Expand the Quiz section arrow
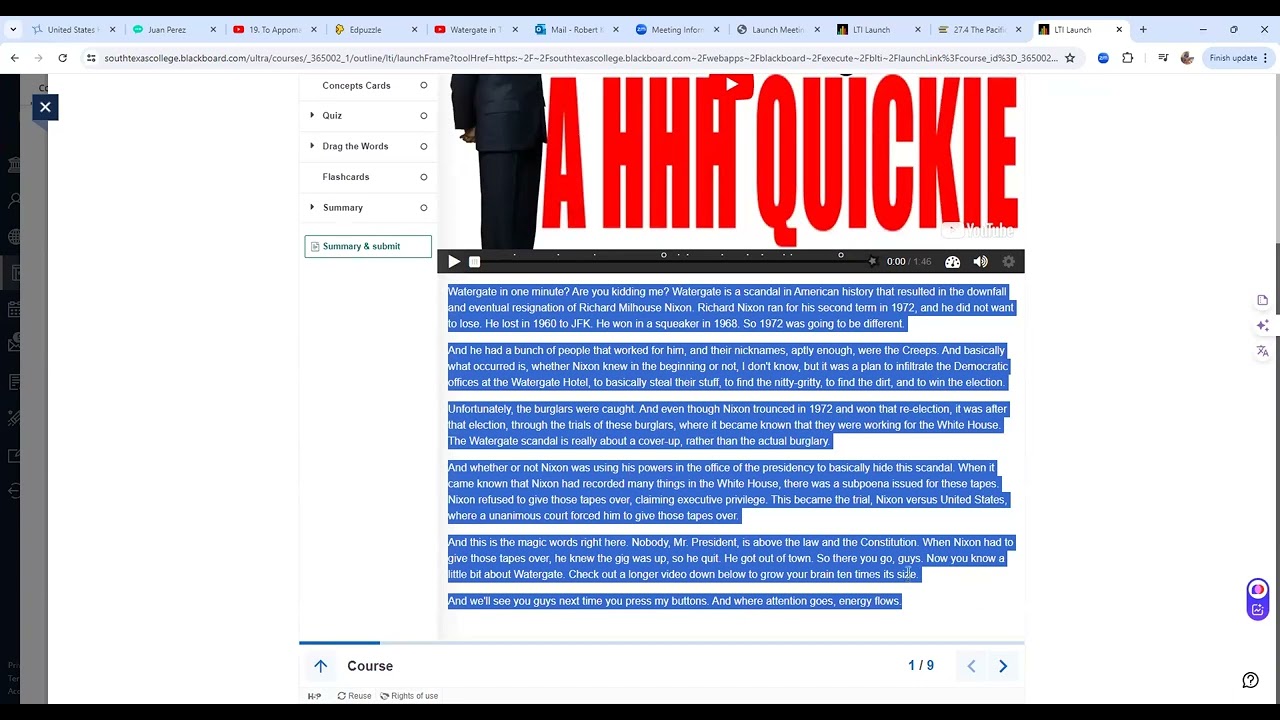Viewport: 1280px width, 720px height. click(x=312, y=116)
